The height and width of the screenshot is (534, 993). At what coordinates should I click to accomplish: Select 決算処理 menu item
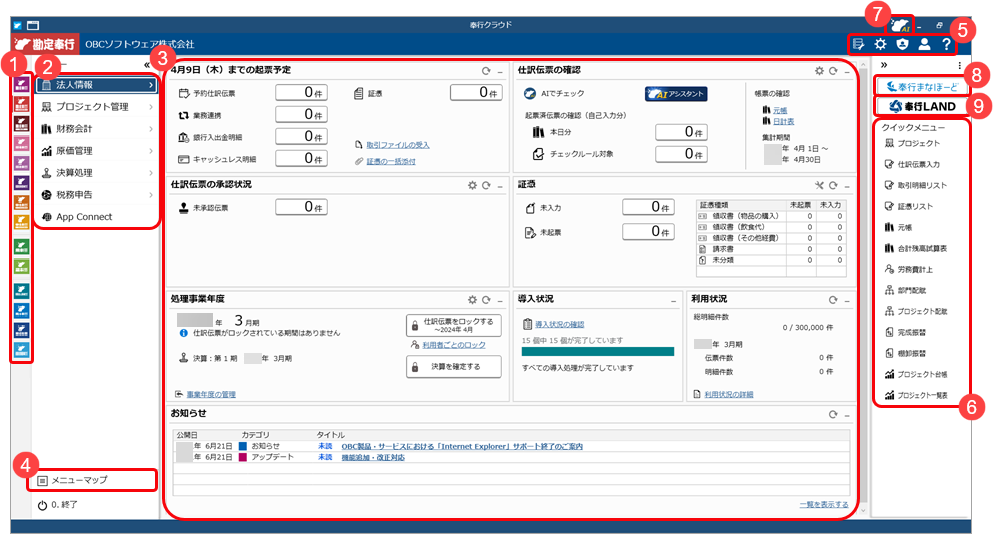(96, 173)
